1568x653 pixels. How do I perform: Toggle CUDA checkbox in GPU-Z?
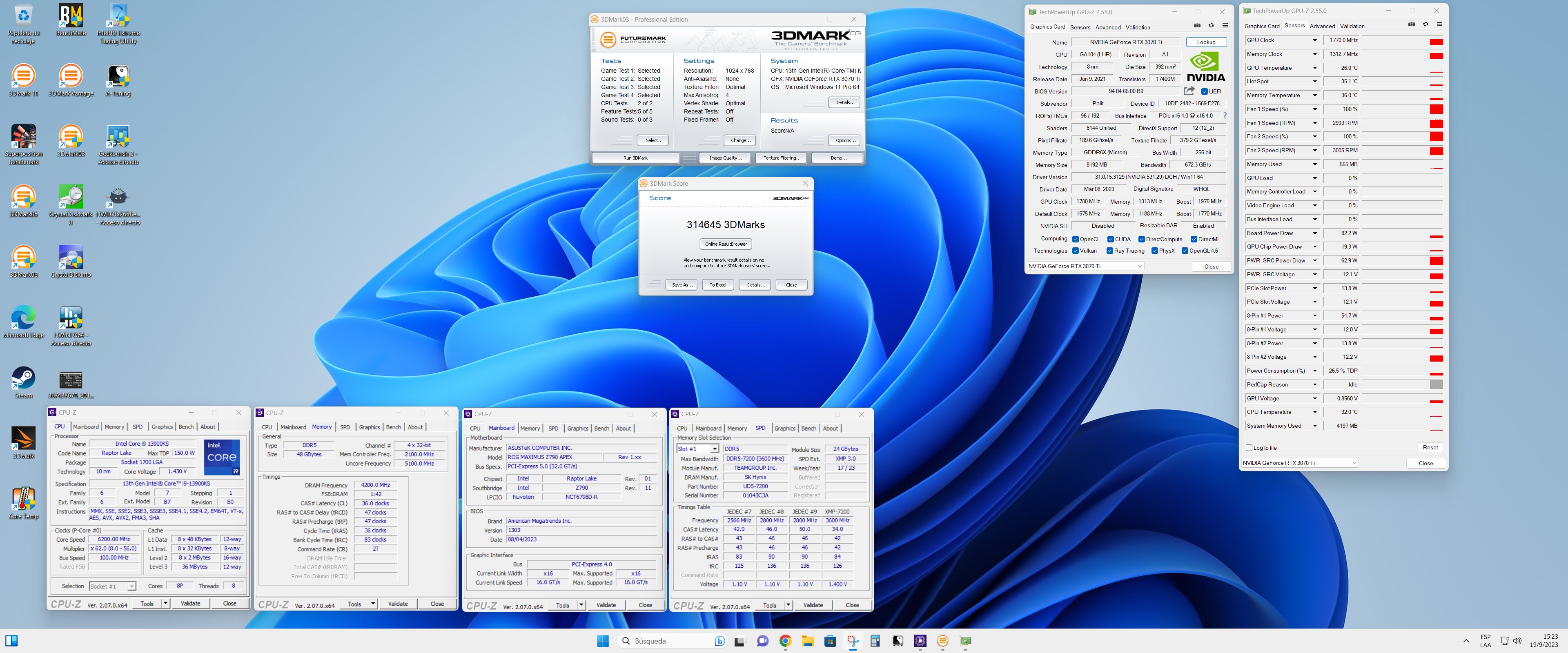(x=1110, y=239)
